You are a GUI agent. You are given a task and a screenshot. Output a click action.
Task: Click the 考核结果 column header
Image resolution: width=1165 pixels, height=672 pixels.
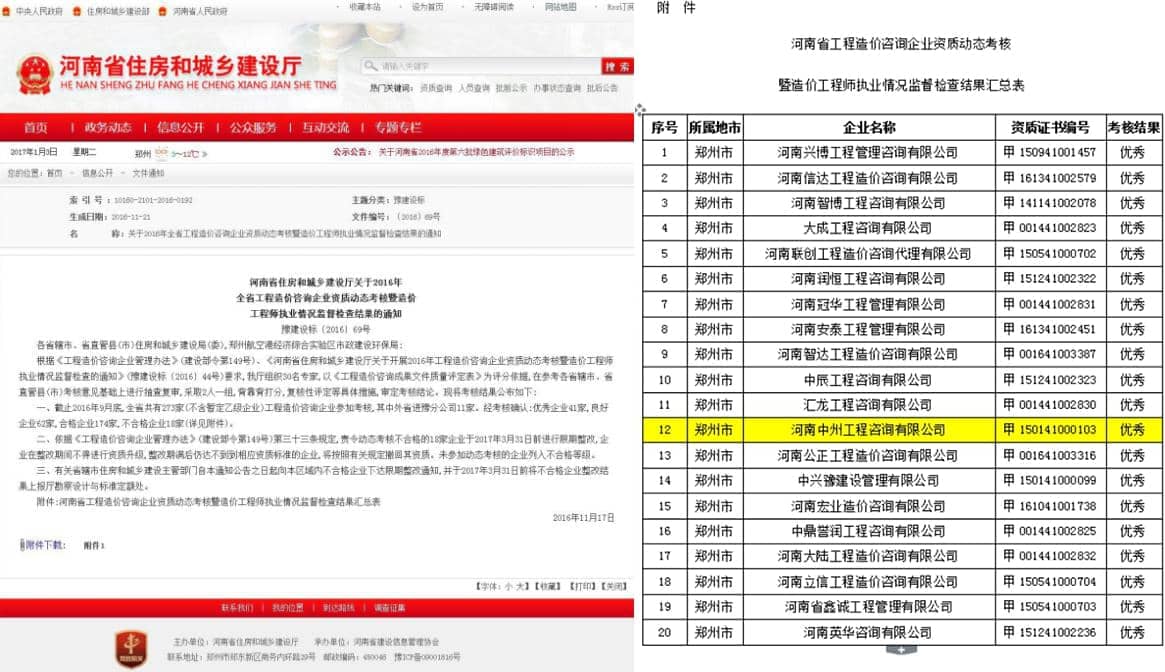click(x=1133, y=128)
